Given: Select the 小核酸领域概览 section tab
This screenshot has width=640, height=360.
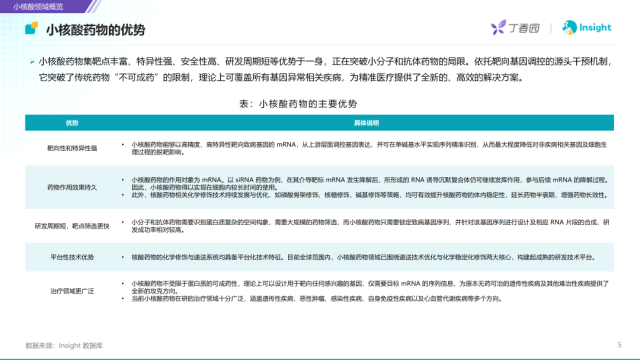Looking at the screenshot, I should [38, 7].
